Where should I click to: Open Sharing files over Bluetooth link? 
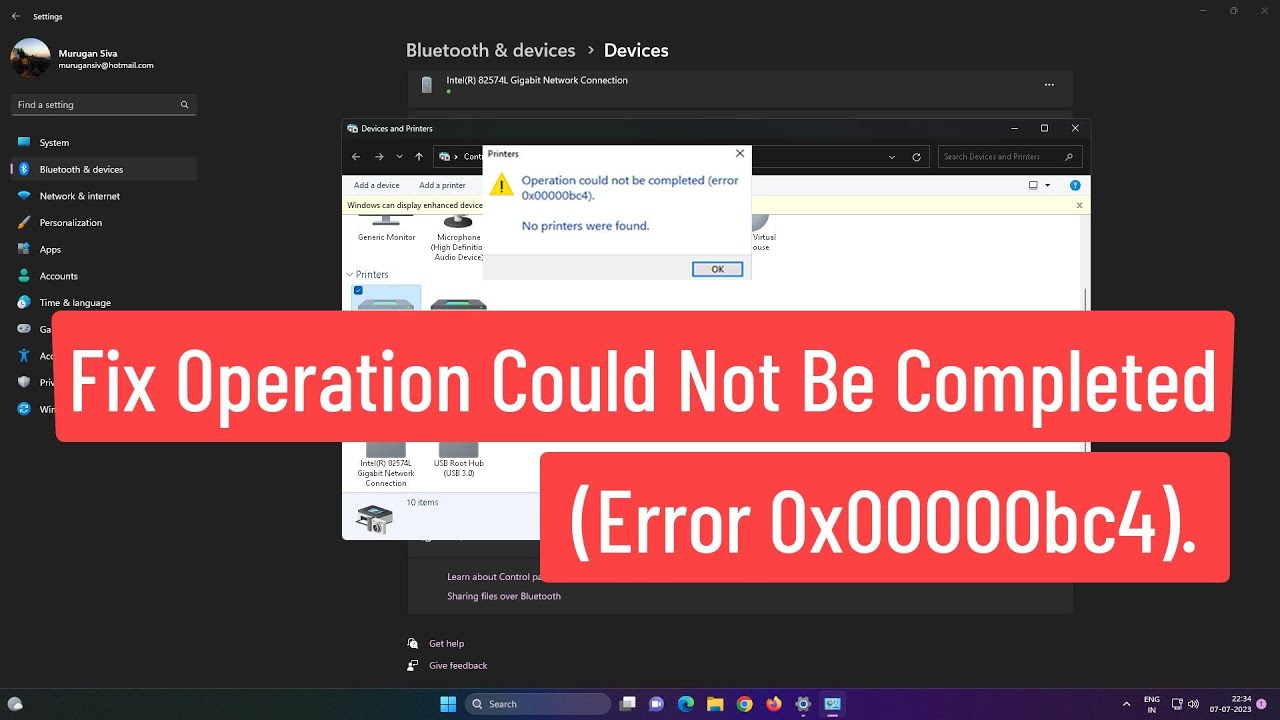(504, 596)
